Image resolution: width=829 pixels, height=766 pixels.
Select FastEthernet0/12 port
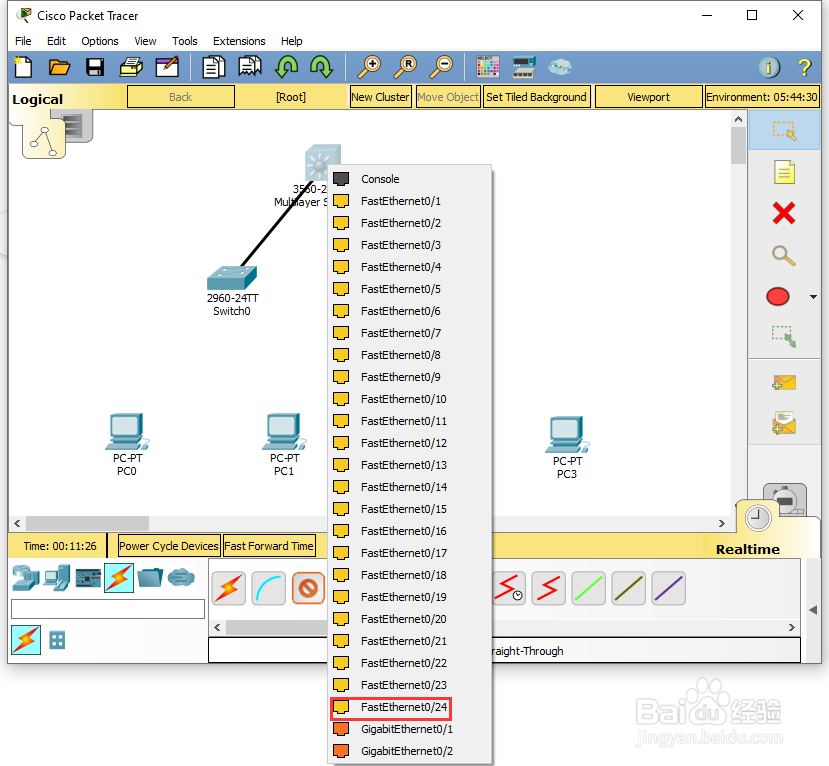[x=410, y=443]
